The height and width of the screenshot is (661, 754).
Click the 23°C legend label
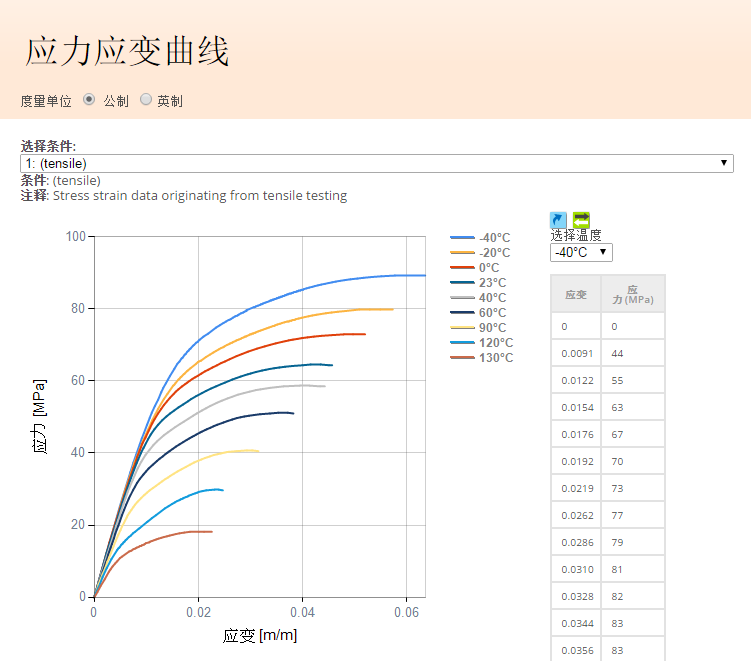[493, 283]
